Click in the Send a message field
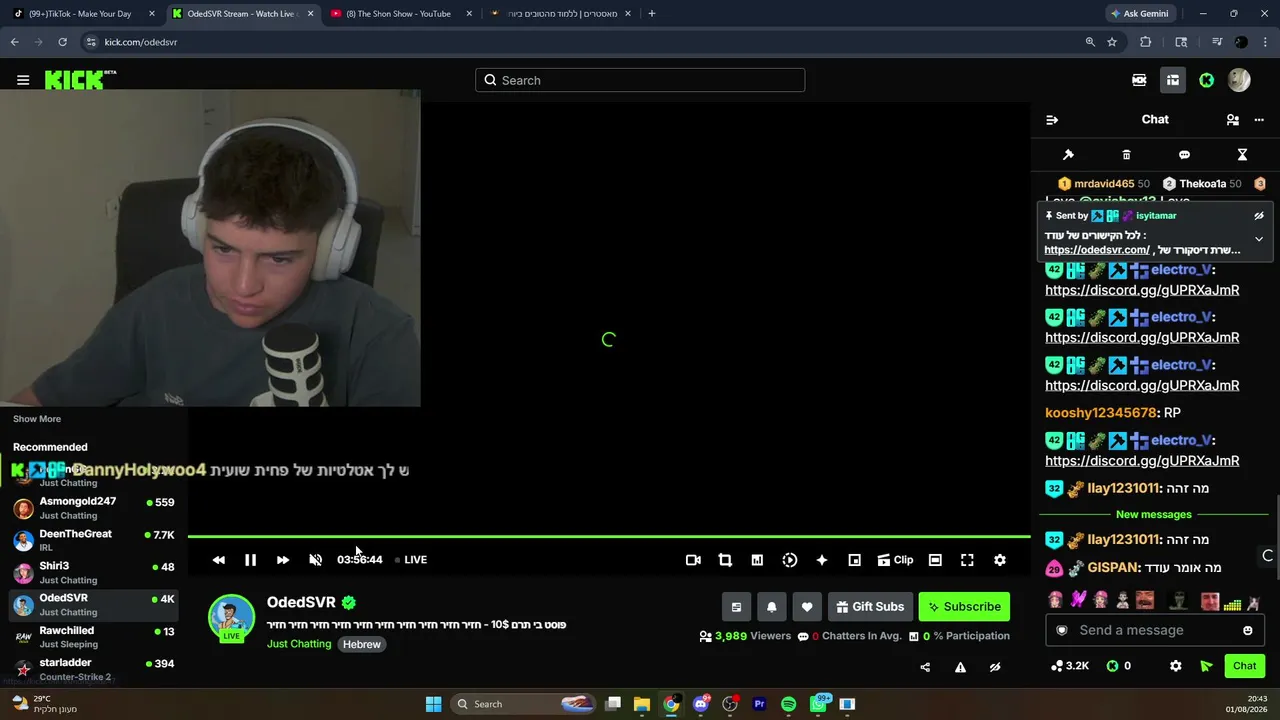The height and width of the screenshot is (720, 1280). click(1155, 630)
